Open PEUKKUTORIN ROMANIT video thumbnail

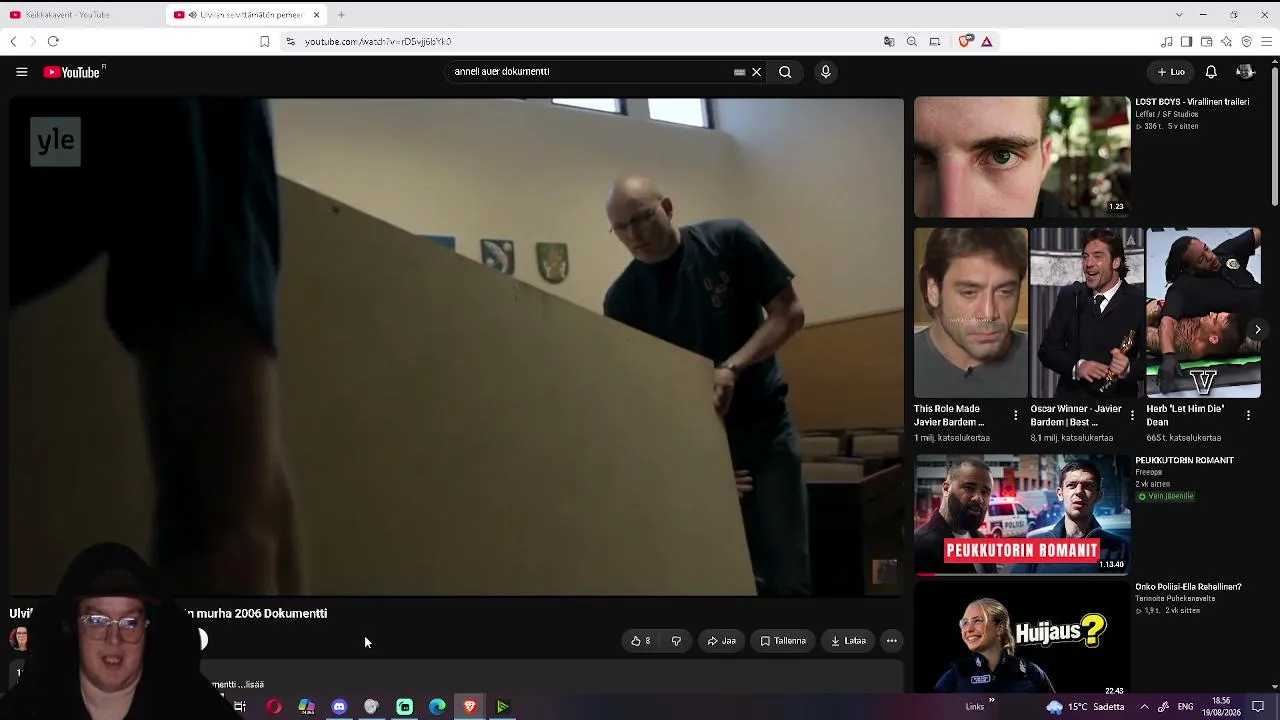point(1022,514)
